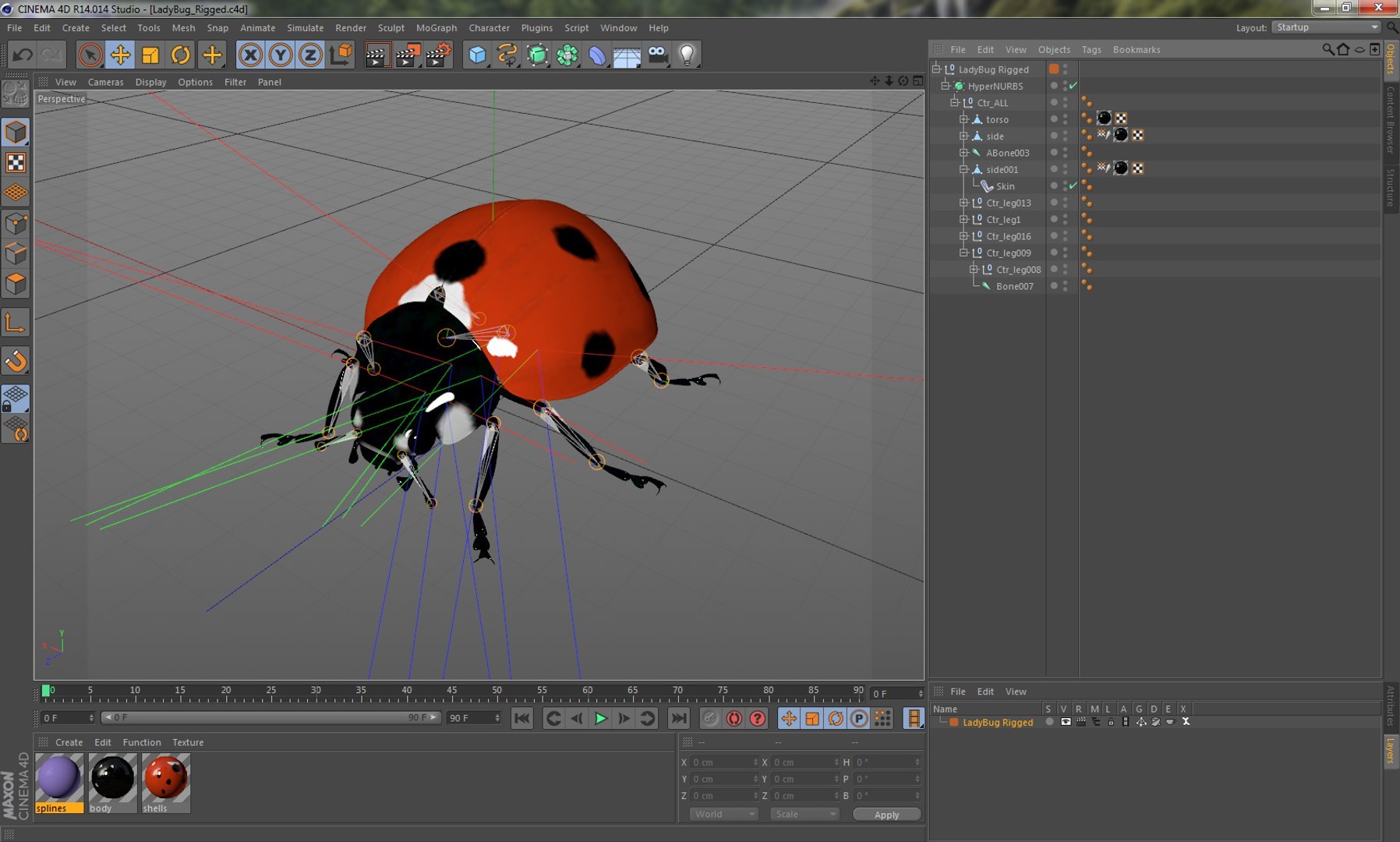This screenshot has height=842, width=1400.
Task: Select the Live Selection tool
Action: [90, 55]
